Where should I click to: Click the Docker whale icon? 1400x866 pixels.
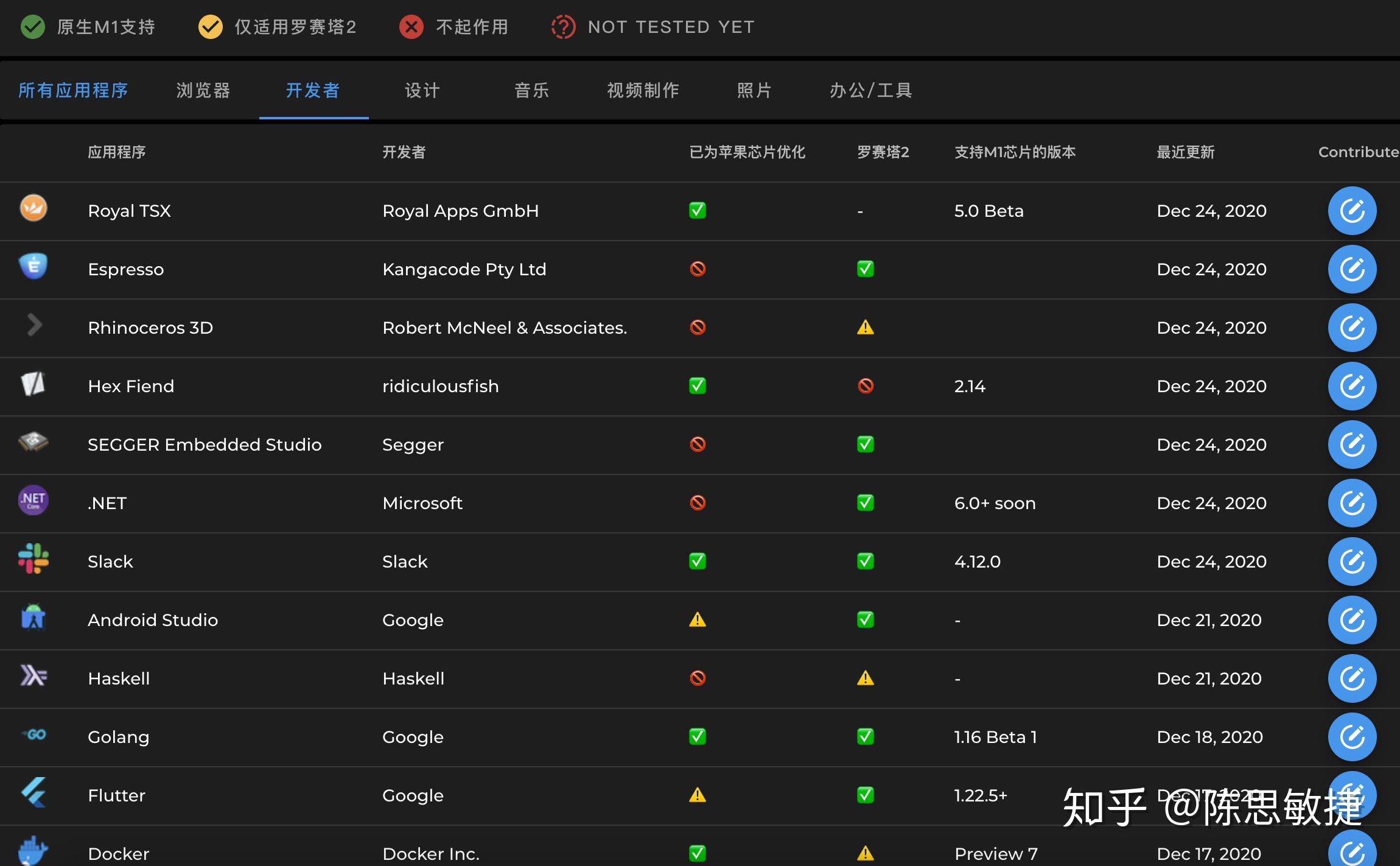tap(33, 851)
